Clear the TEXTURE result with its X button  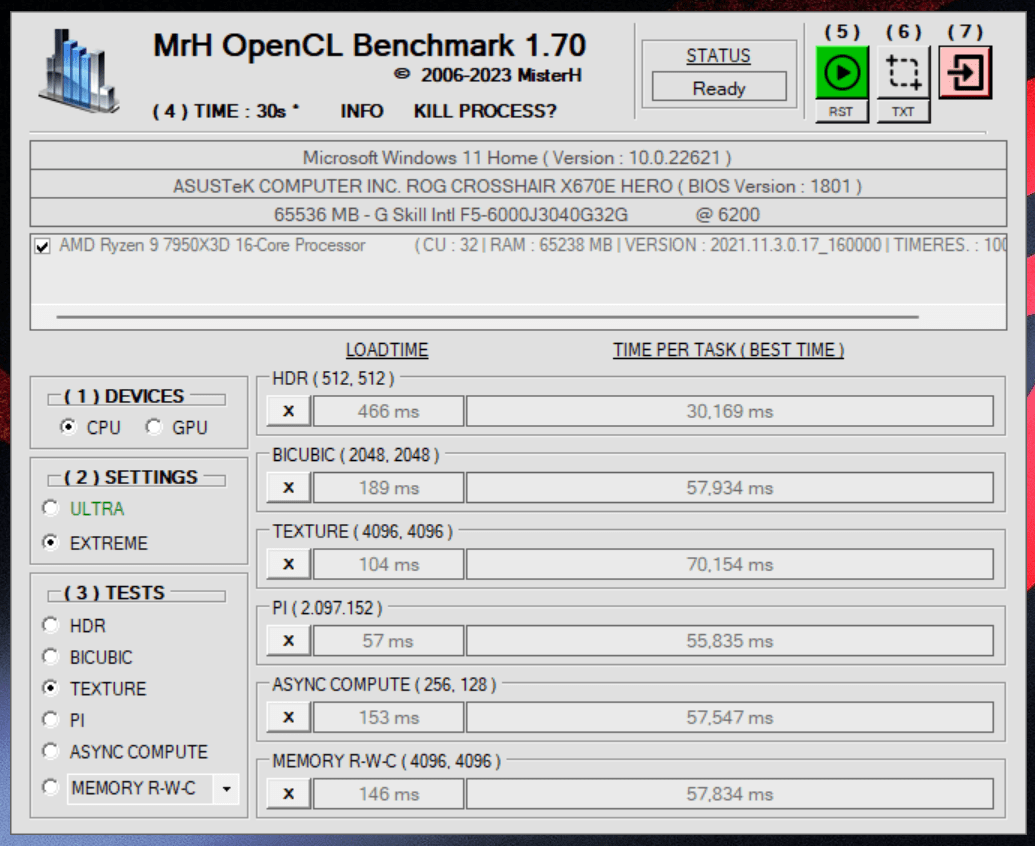click(288, 564)
